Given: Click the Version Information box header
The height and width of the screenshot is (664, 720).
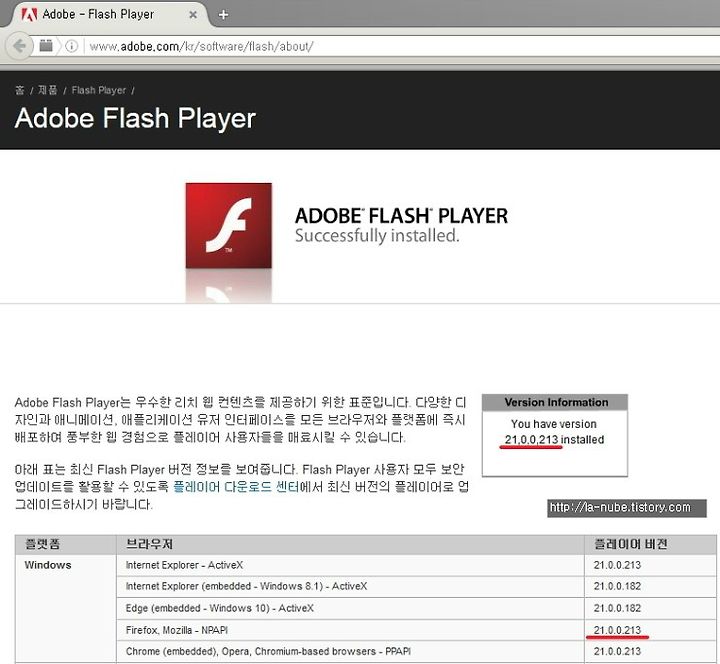Looking at the screenshot, I should click(555, 402).
